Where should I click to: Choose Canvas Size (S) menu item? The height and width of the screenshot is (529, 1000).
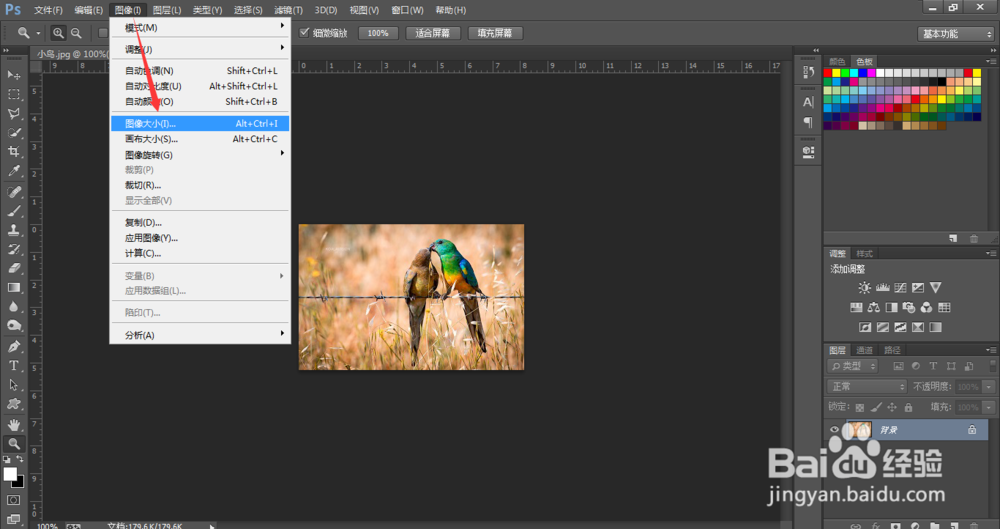200,138
